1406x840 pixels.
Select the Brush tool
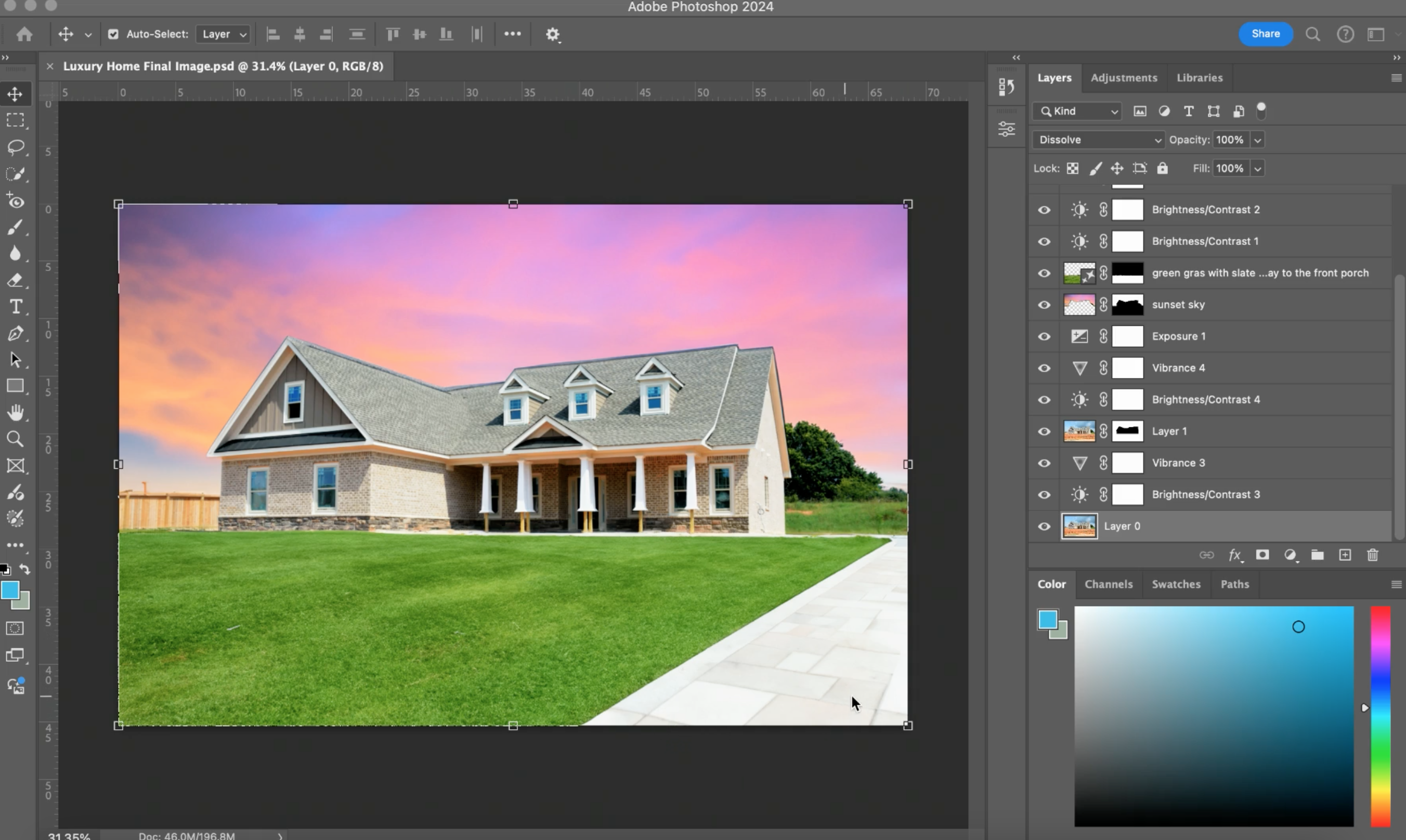coord(15,227)
